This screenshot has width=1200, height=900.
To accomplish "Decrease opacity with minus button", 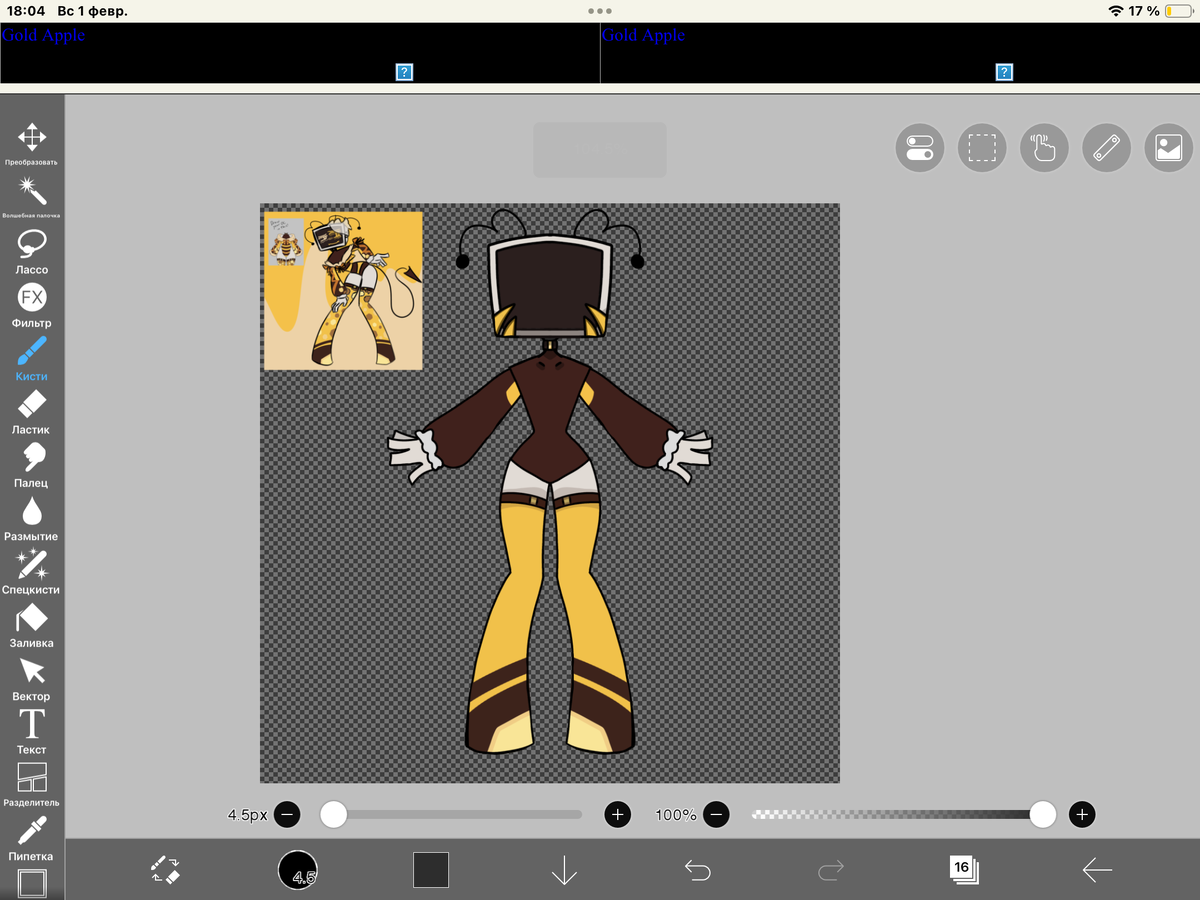I will tap(716, 815).
